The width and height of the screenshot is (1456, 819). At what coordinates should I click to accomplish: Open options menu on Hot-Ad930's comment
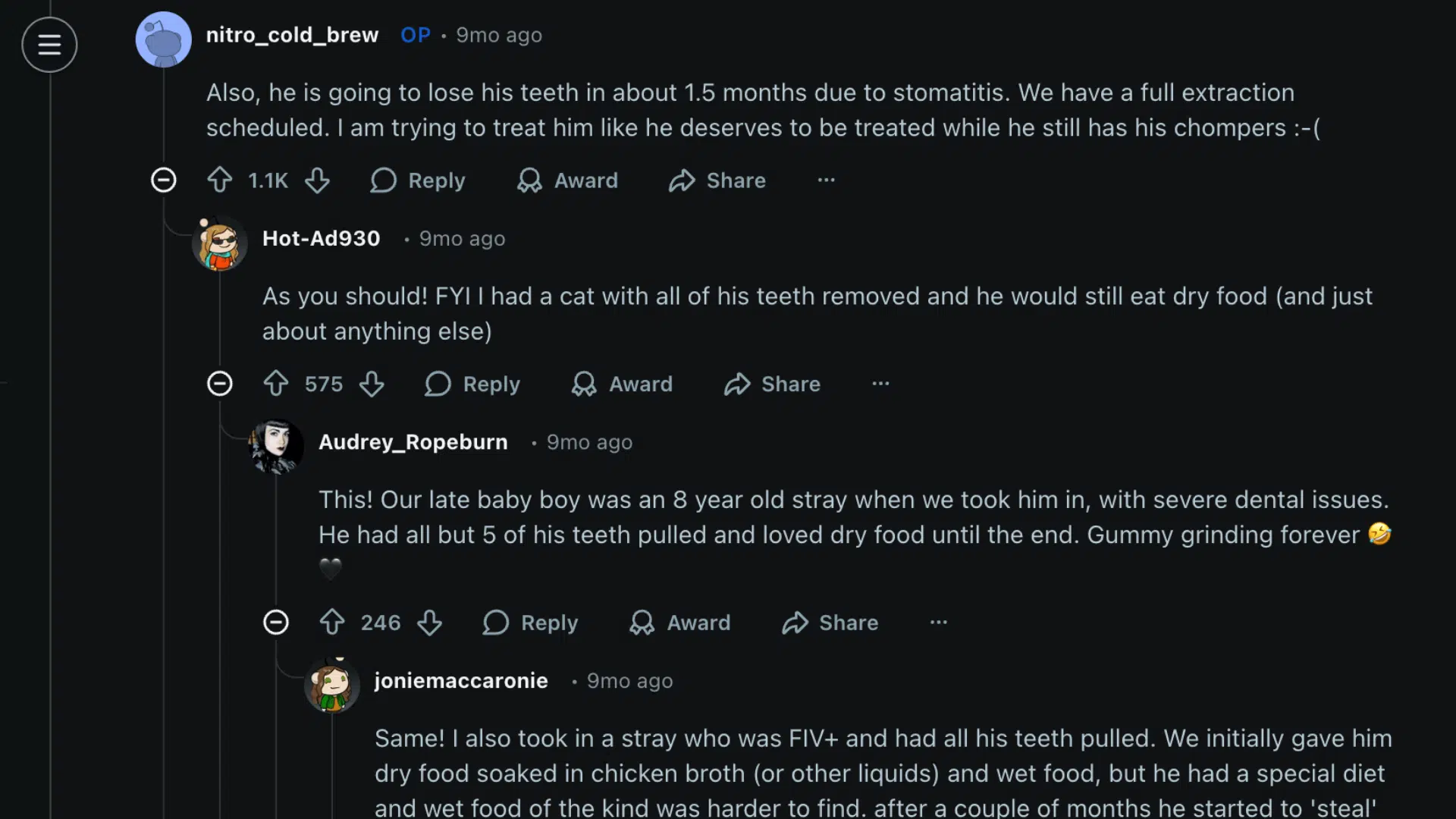880,384
